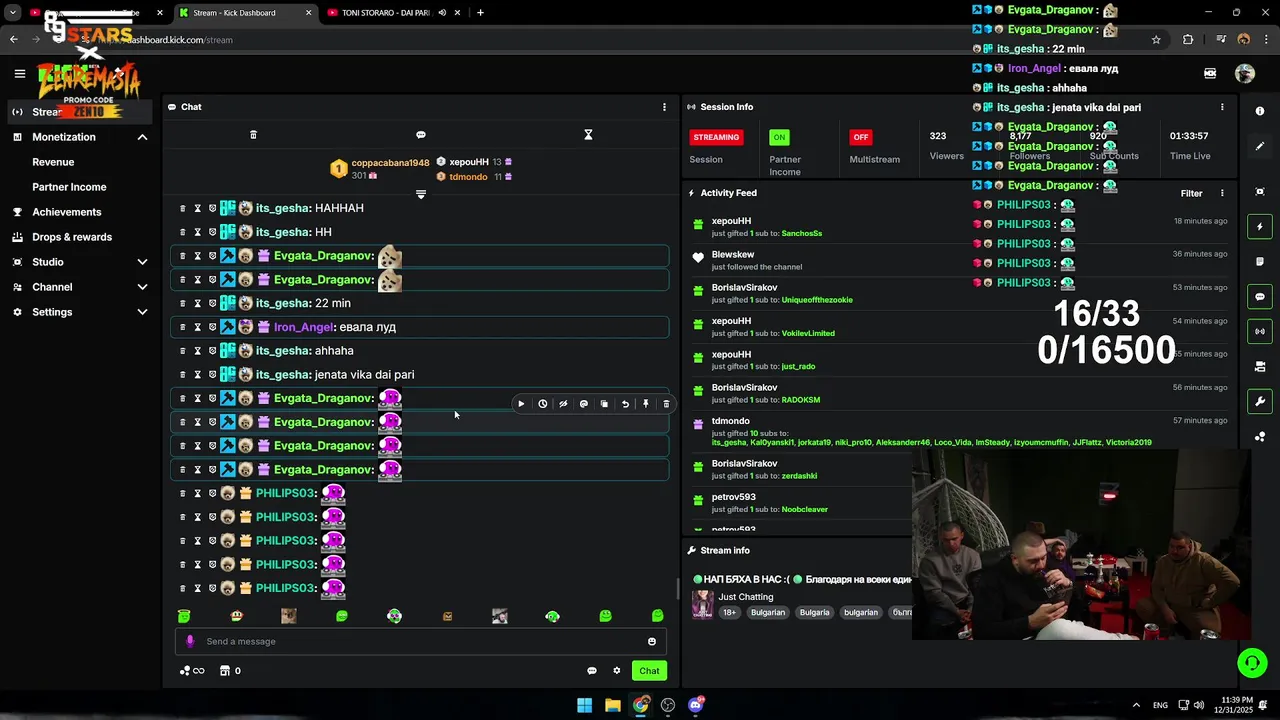Delete the its_gesha '22 min' message via trash icon

pyautogui.click(x=182, y=303)
